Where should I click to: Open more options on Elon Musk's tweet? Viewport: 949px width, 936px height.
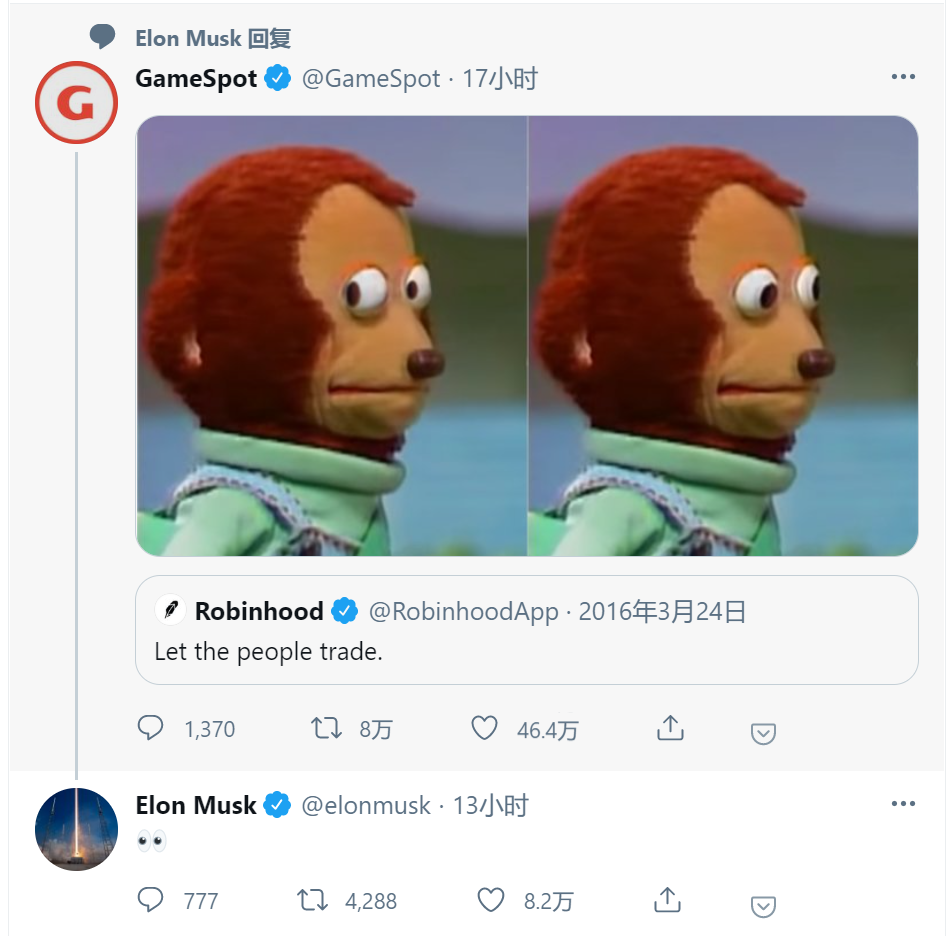903,804
